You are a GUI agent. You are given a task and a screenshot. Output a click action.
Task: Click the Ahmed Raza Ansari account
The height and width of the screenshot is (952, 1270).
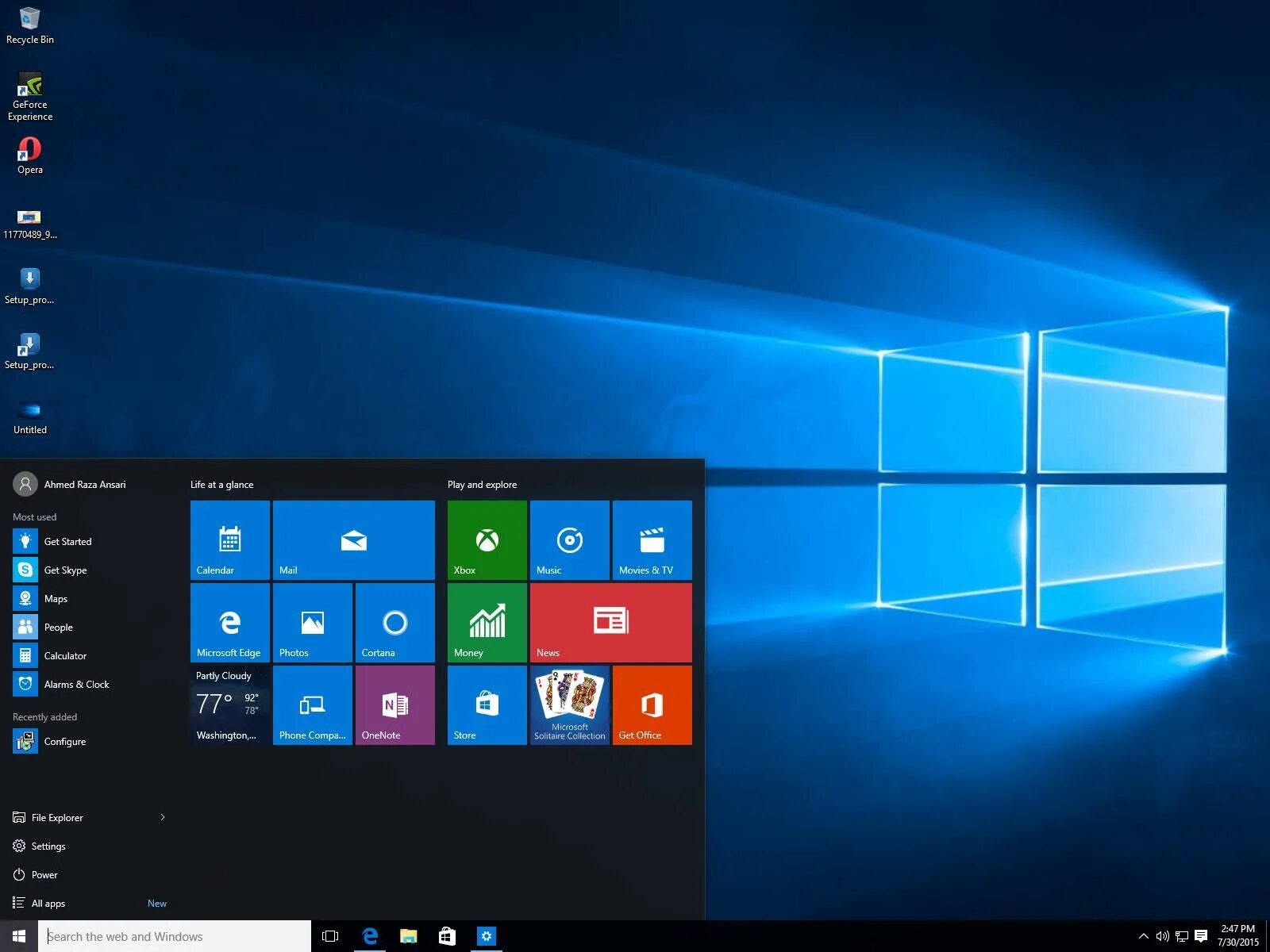[70, 484]
